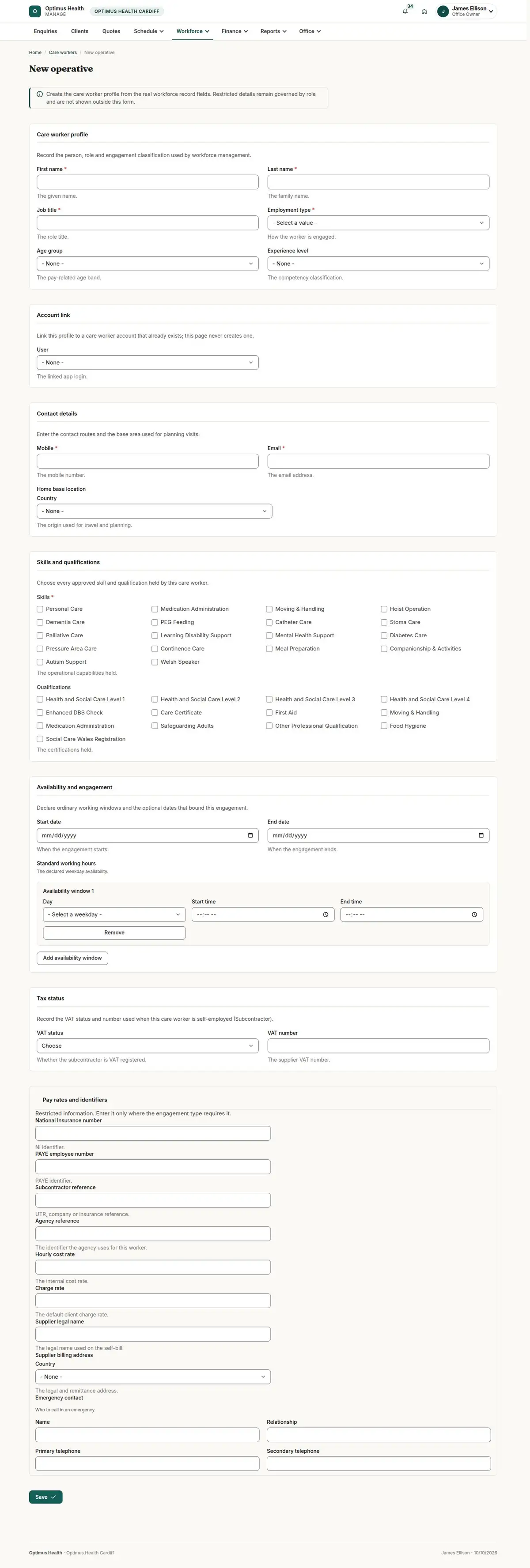Open the Employment type dropdown

tap(379, 223)
